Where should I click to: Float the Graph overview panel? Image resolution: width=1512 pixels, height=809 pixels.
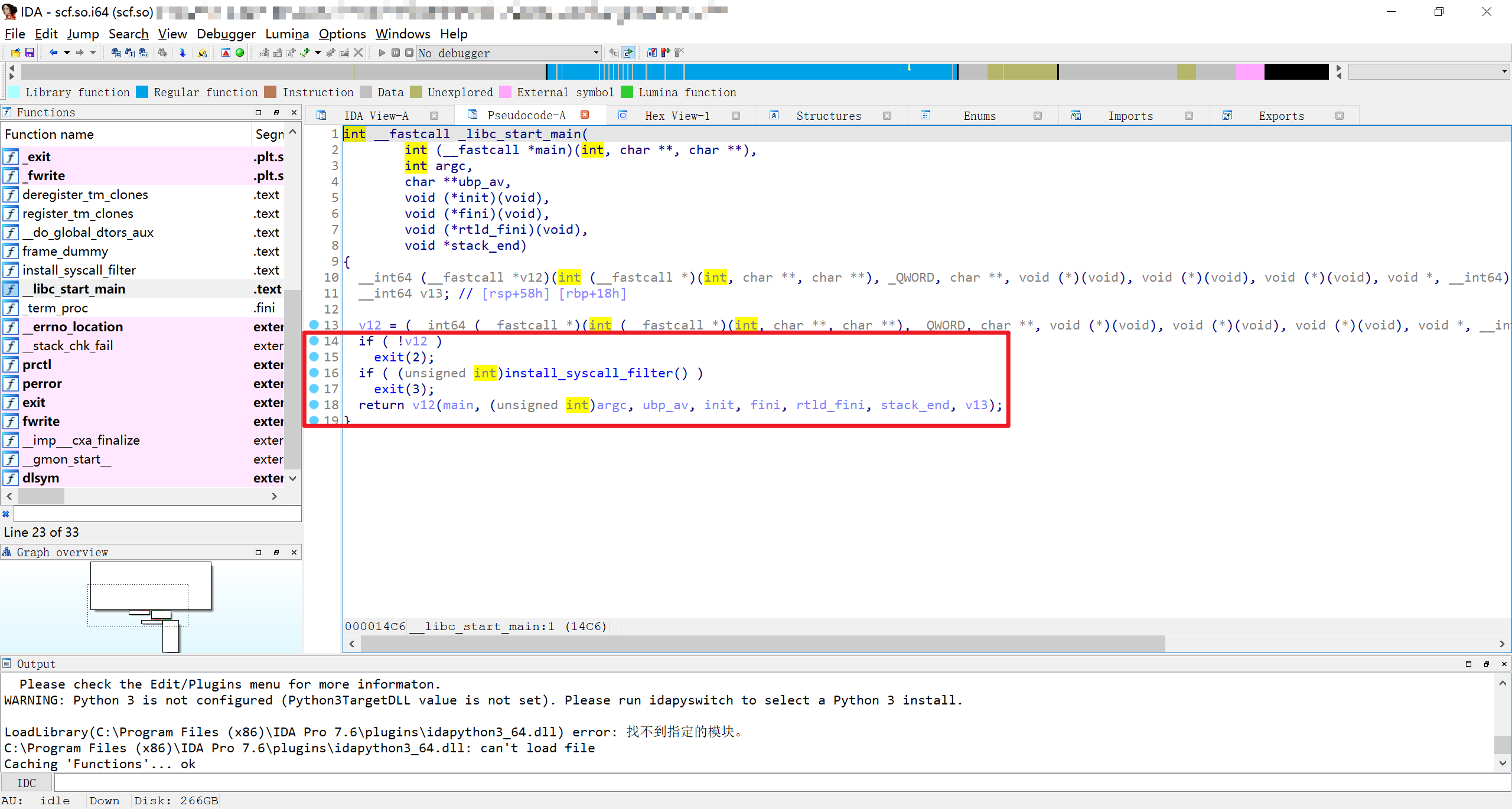coord(276,552)
